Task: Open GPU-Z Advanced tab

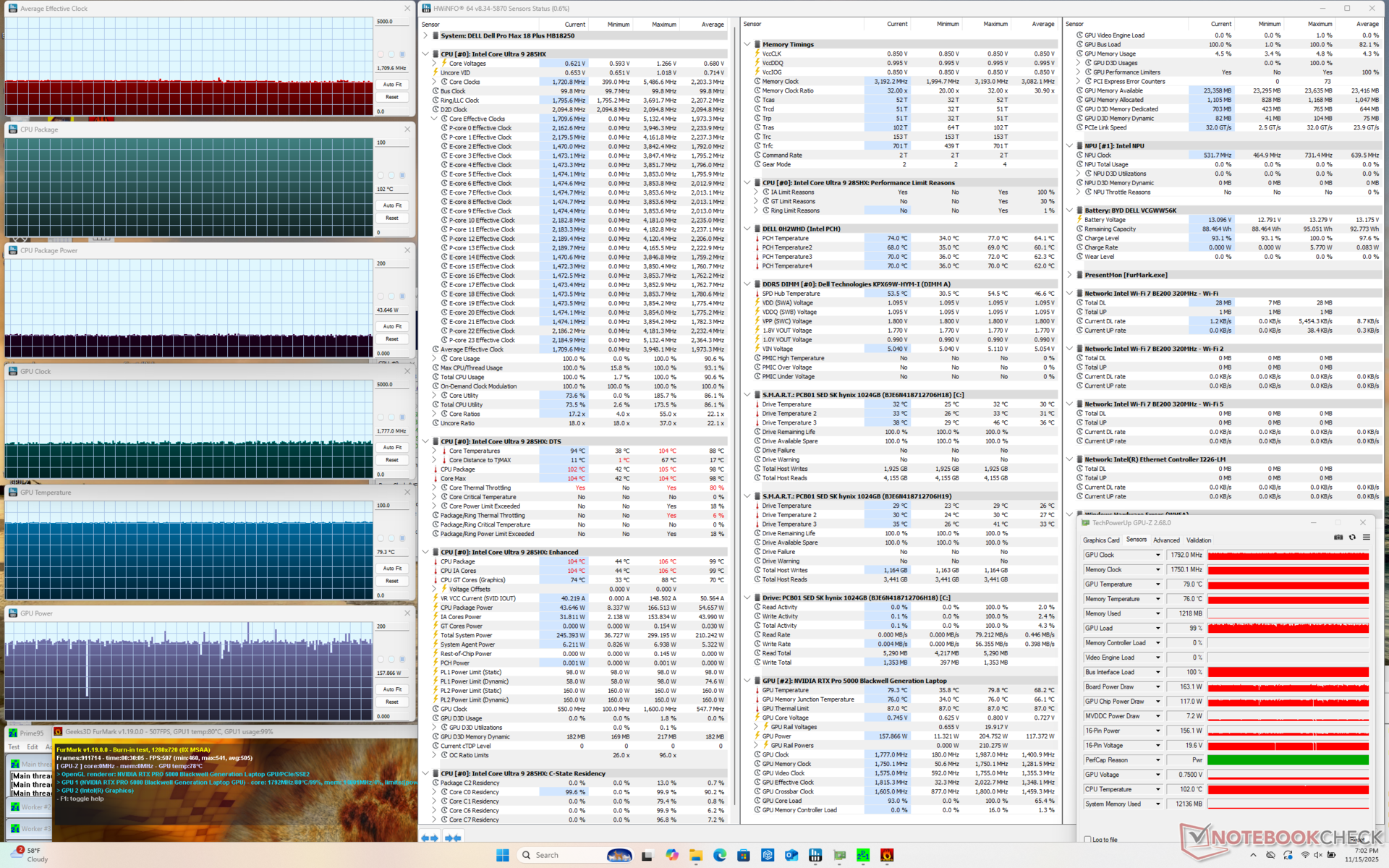Action: 1166,540
